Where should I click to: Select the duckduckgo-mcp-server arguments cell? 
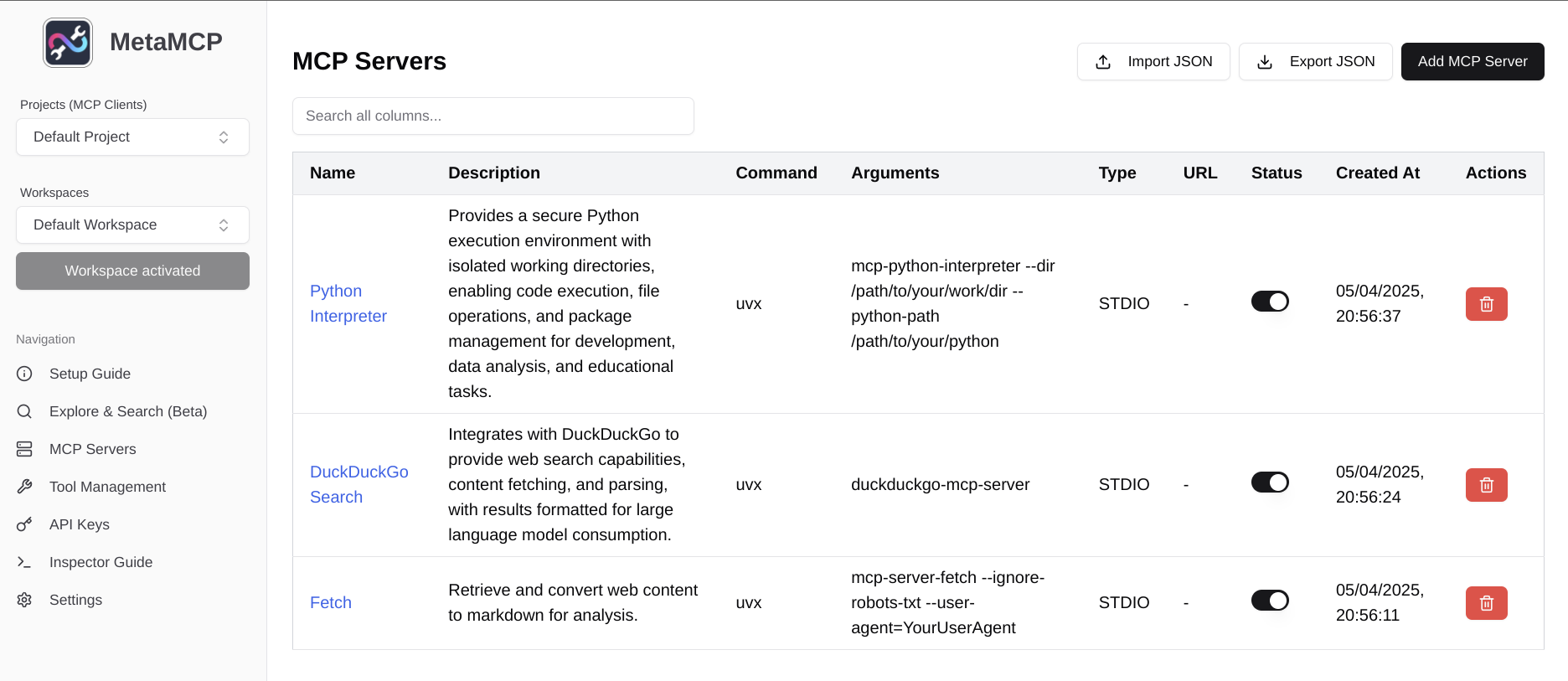941,485
